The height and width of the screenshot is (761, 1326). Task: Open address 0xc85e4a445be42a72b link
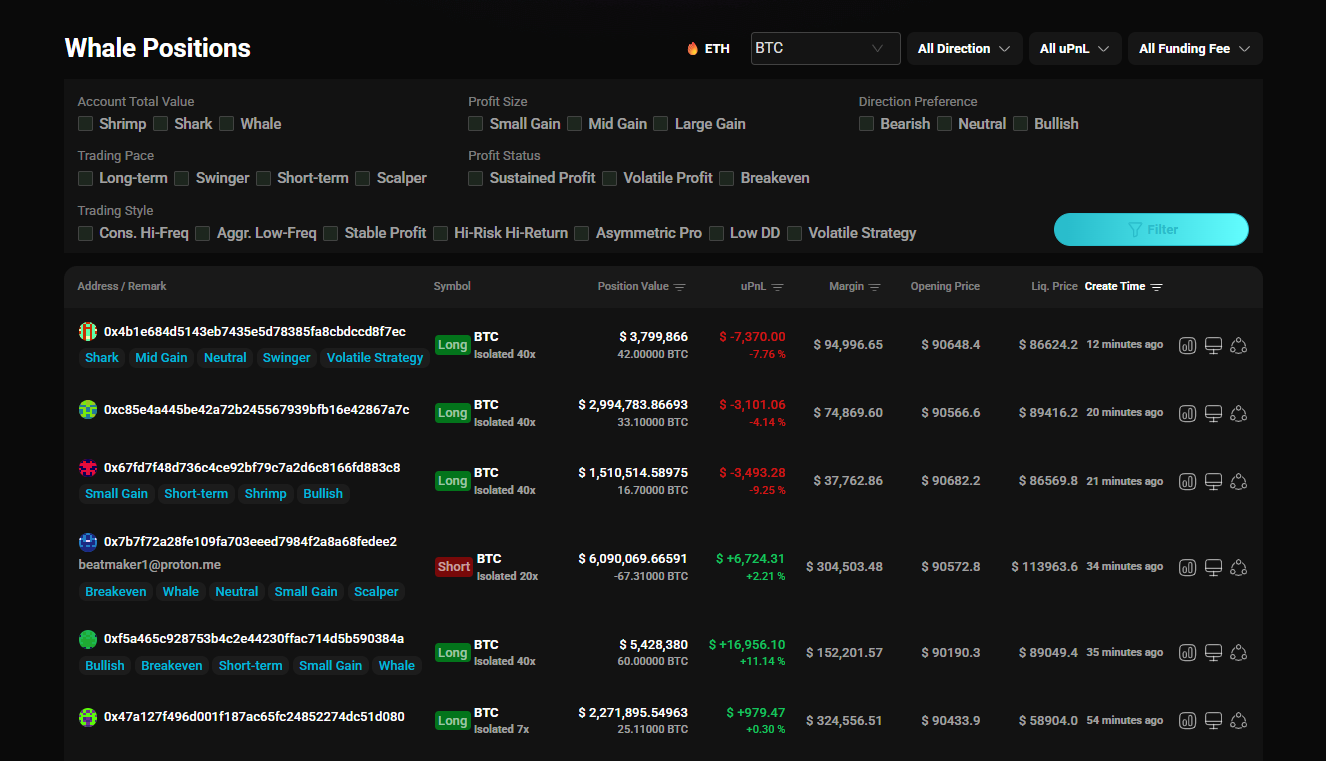click(x=256, y=409)
